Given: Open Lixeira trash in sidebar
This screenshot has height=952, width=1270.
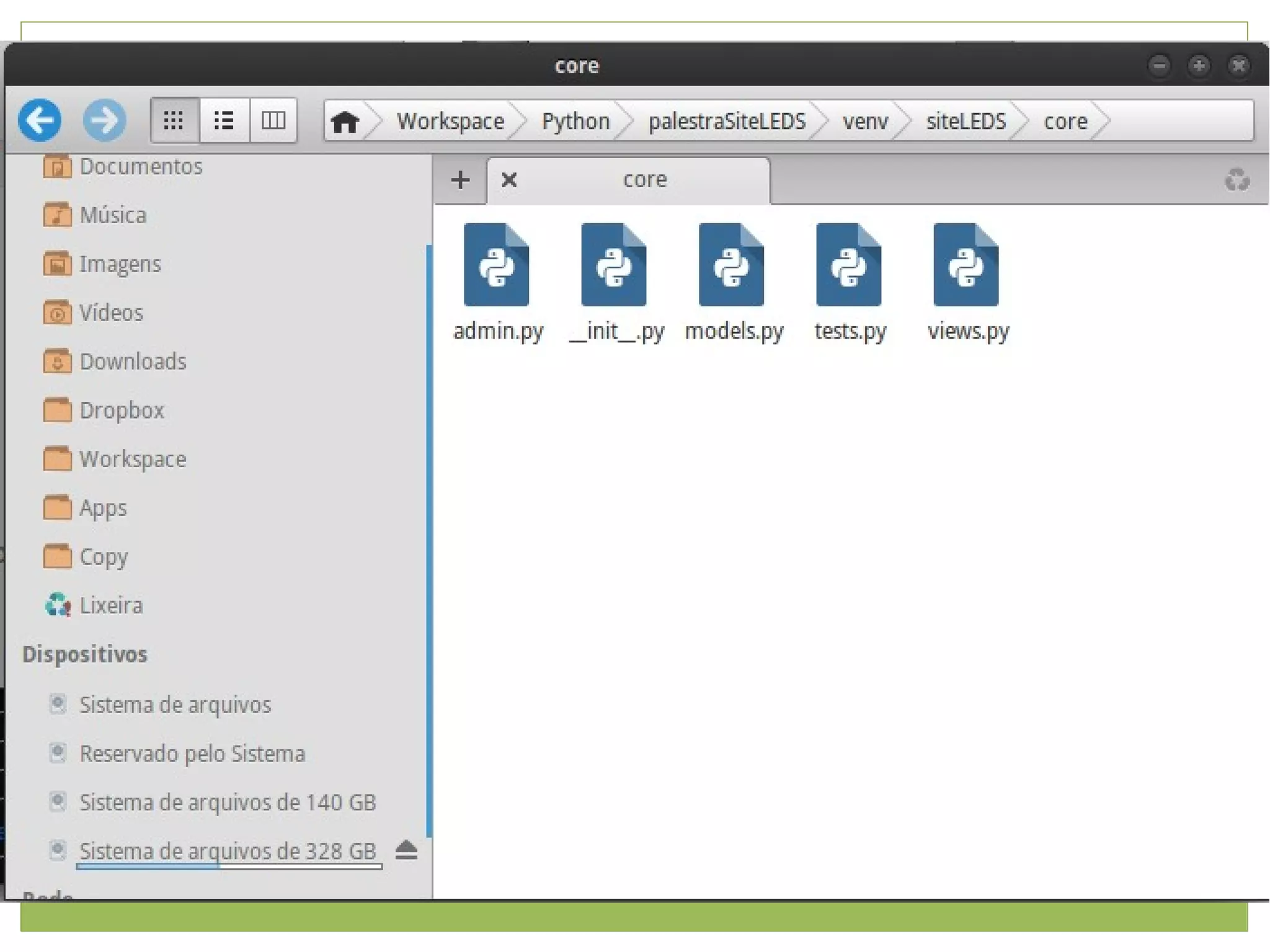Looking at the screenshot, I should click(x=110, y=605).
